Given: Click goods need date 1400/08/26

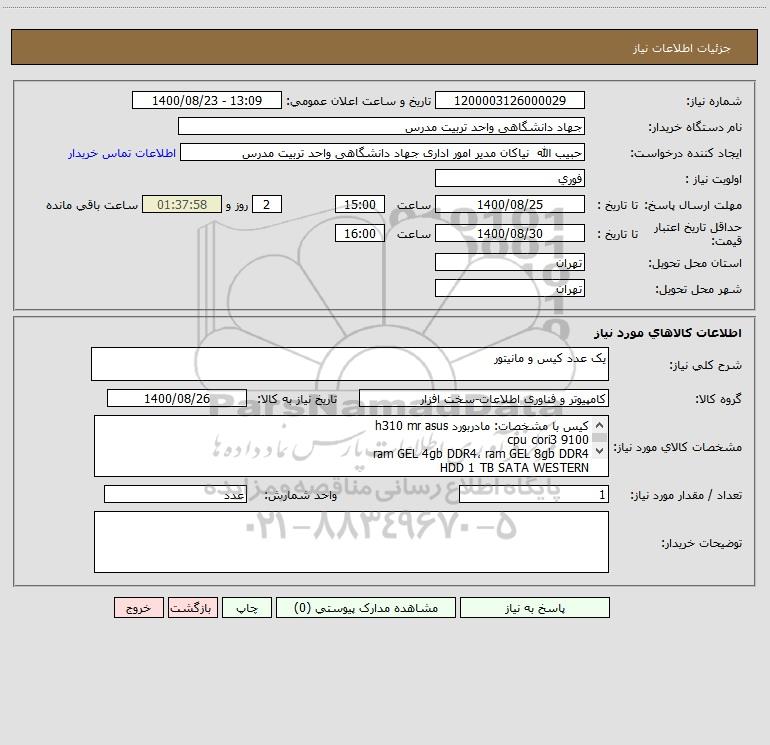Looking at the screenshot, I should point(177,398).
